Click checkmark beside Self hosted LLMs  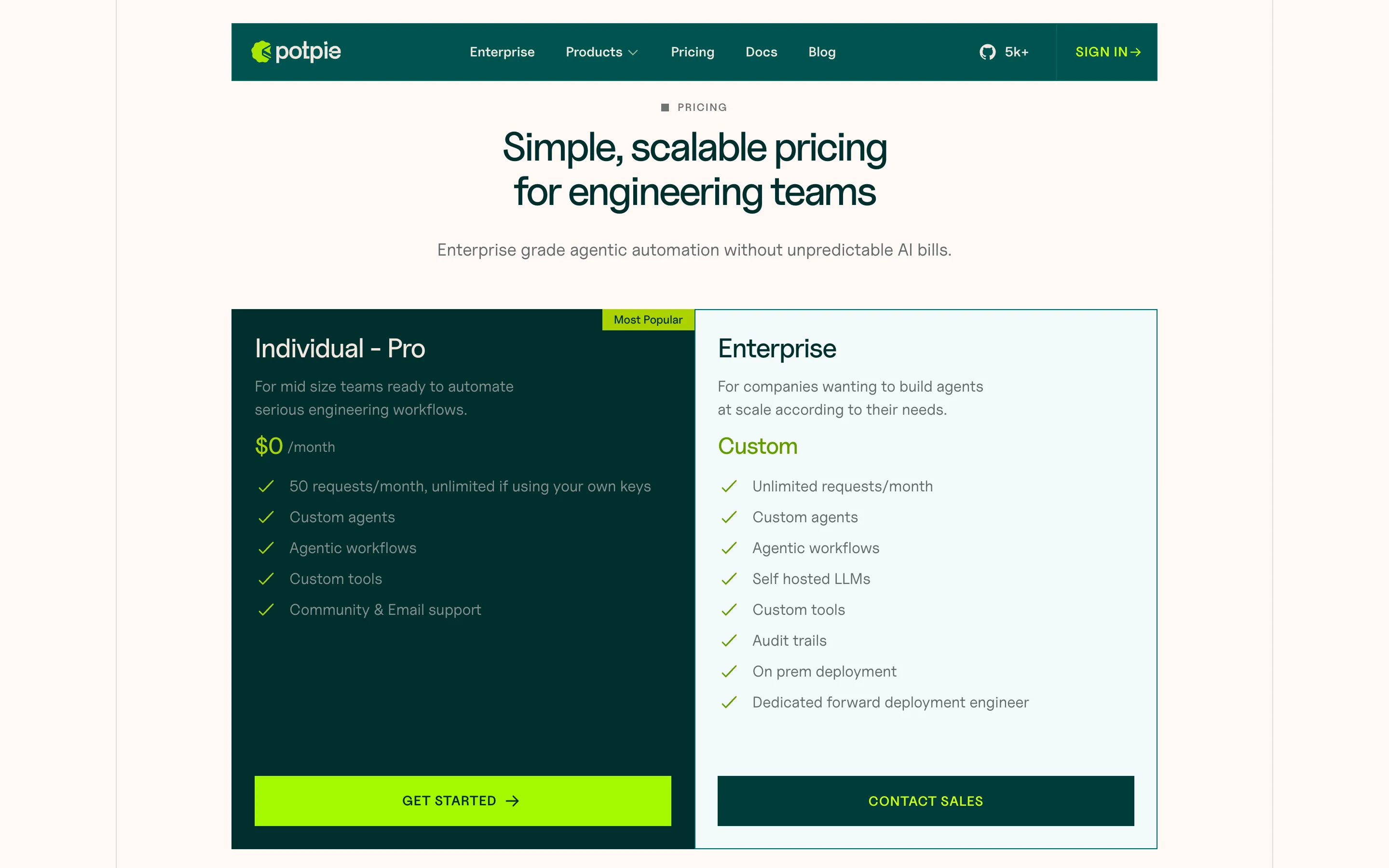point(729,579)
